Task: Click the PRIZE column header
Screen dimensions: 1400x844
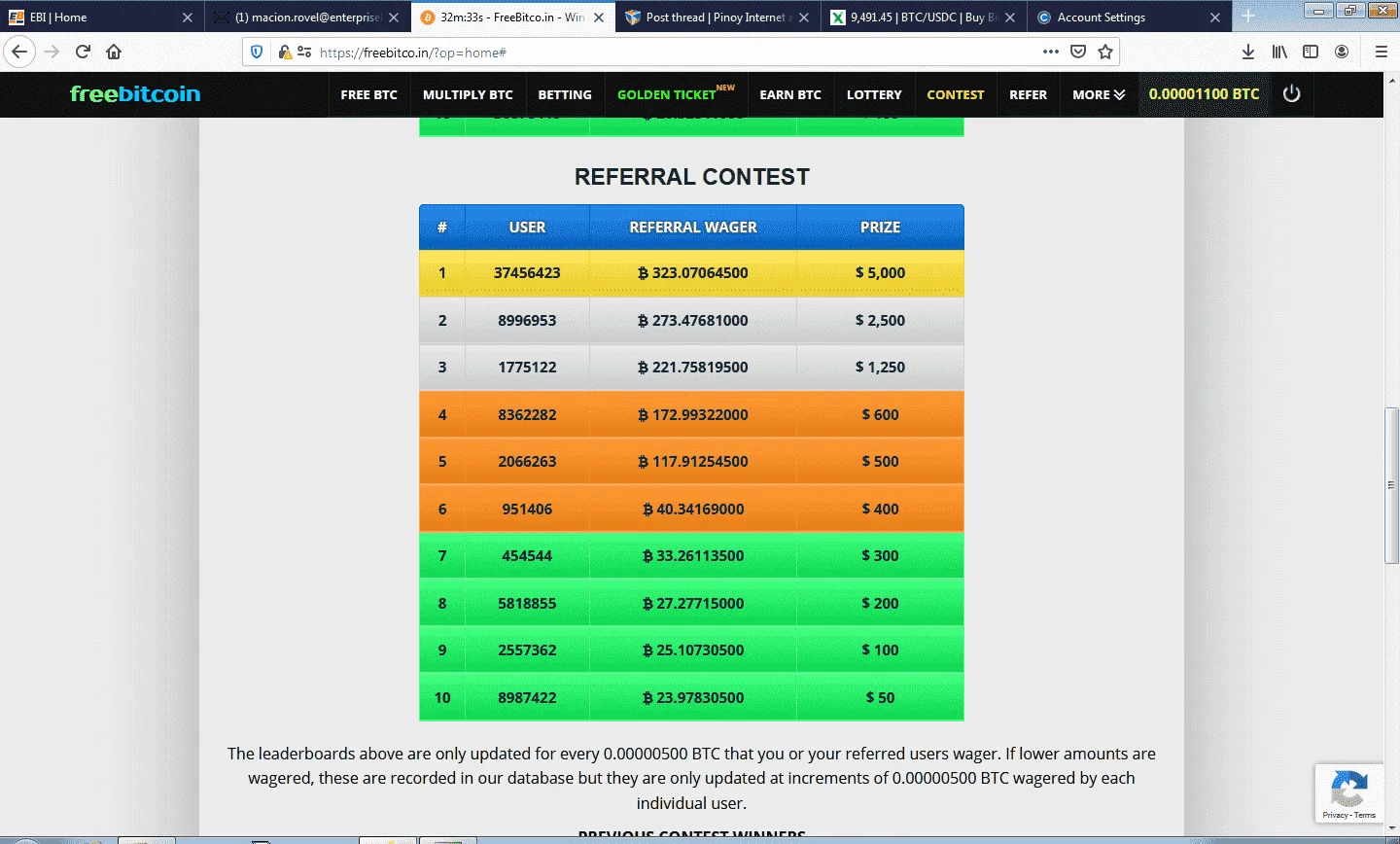Action: (880, 228)
